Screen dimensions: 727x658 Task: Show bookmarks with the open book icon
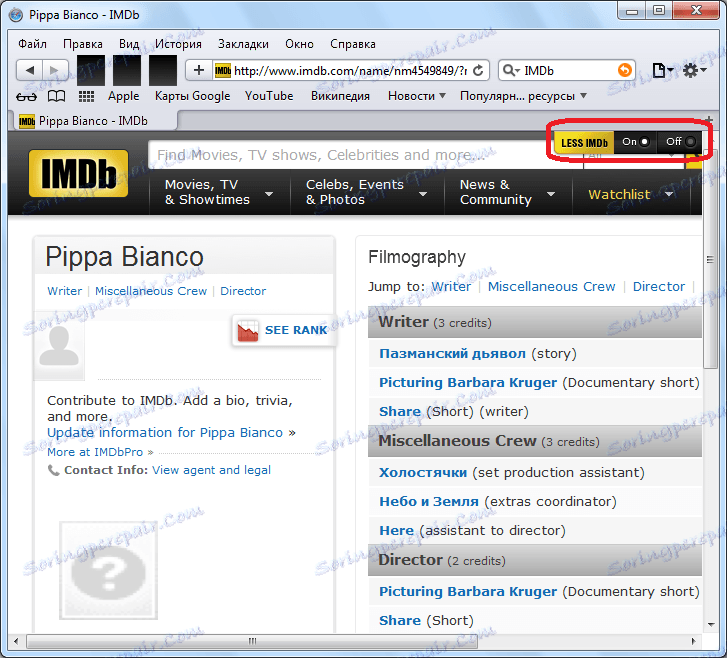(x=57, y=96)
